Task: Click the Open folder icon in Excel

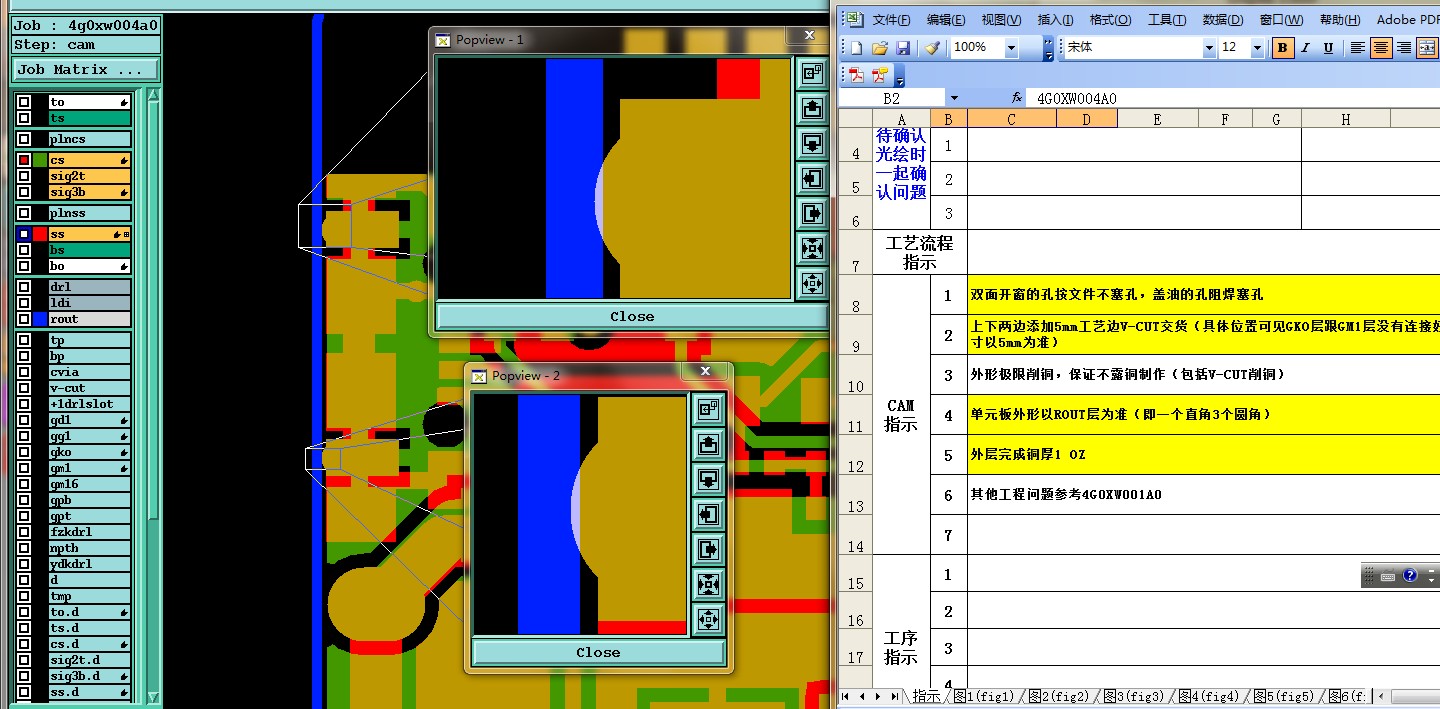Action: click(x=880, y=47)
